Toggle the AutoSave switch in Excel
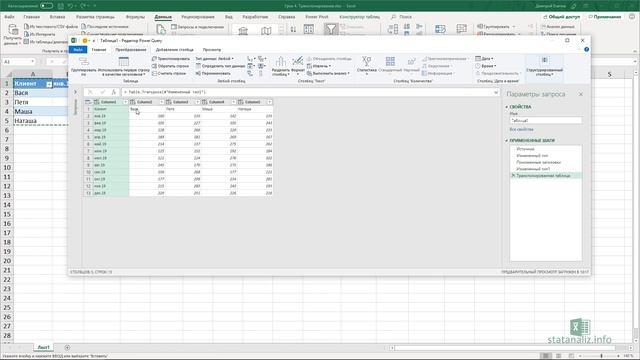The height and width of the screenshot is (360, 640). coord(46,6)
